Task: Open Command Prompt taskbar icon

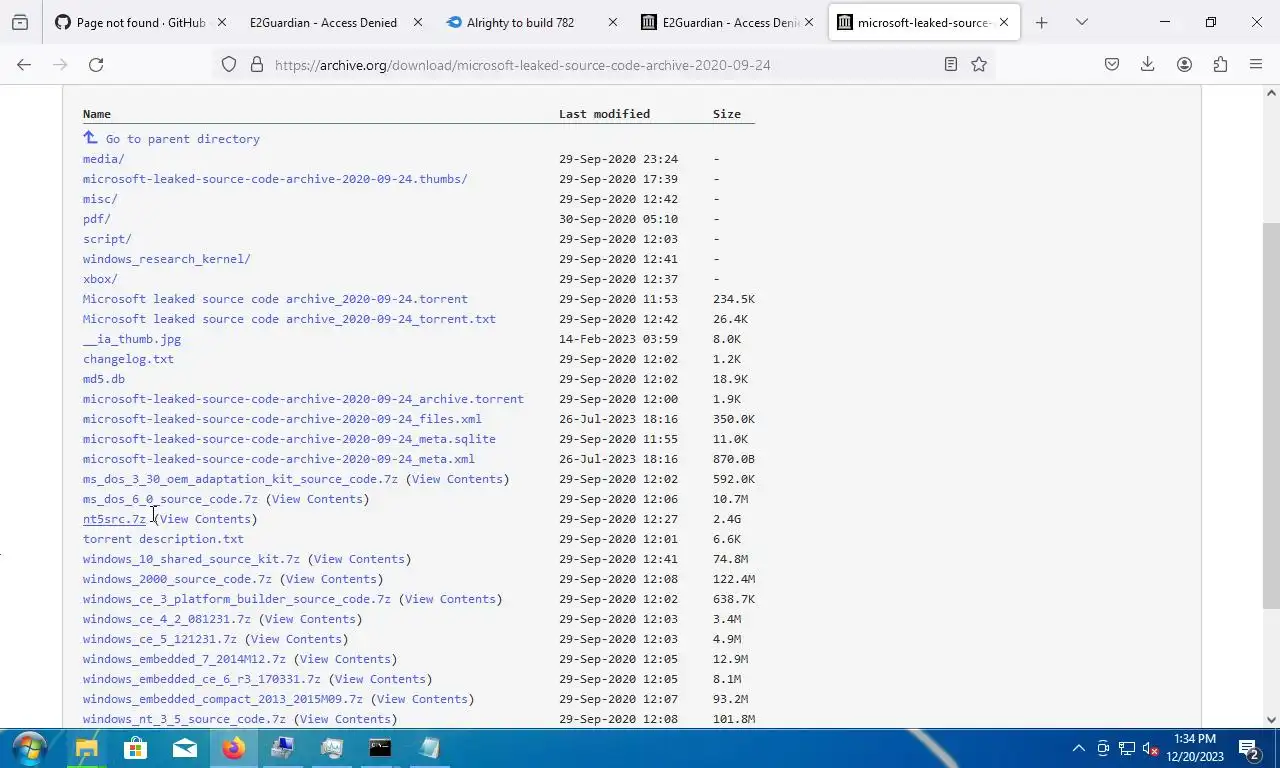Action: [x=380, y=748]
